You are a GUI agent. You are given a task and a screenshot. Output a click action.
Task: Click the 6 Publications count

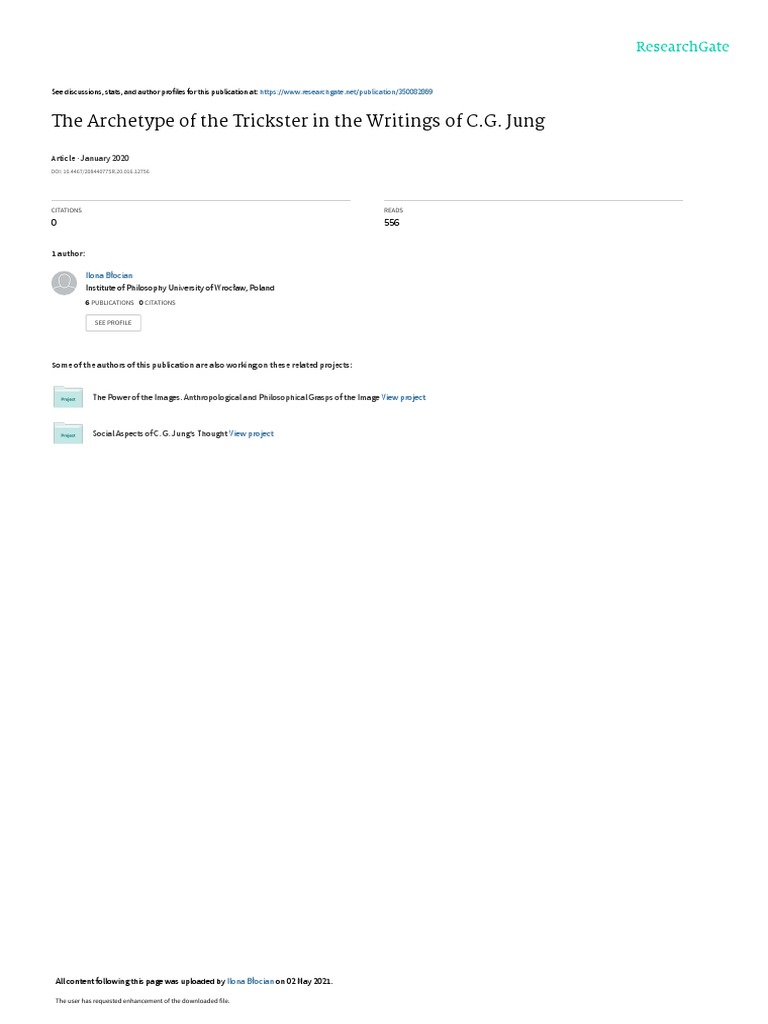[110, 303]
